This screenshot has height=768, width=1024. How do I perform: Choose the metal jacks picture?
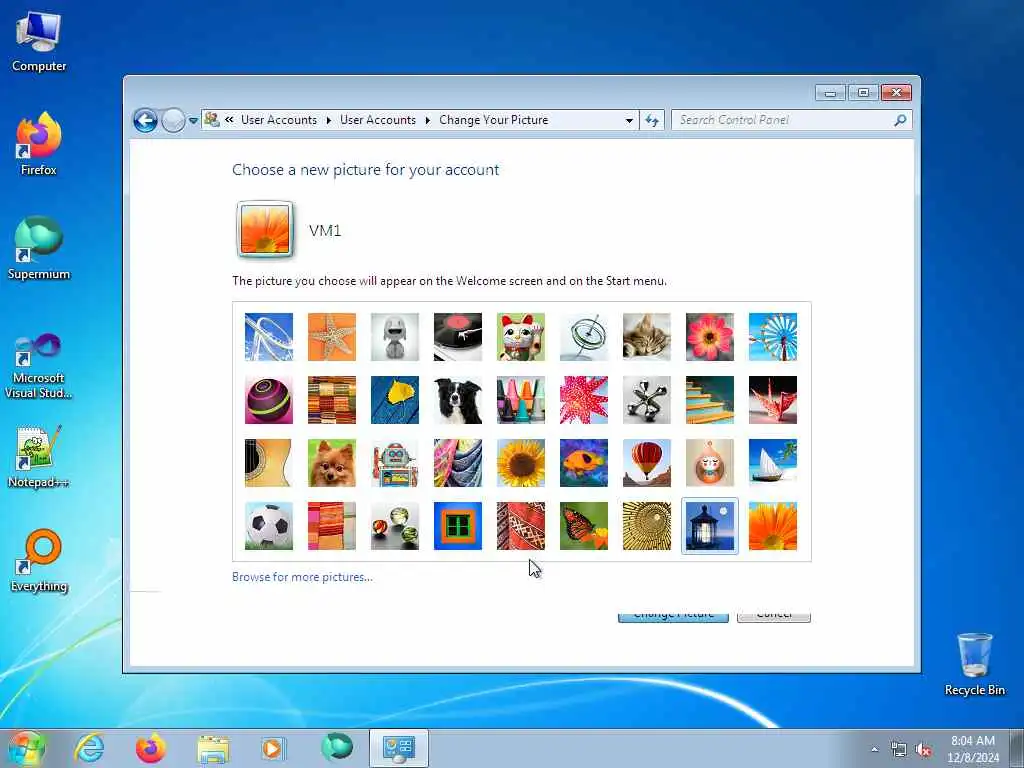pyautogui.click(x=647, y=400)
